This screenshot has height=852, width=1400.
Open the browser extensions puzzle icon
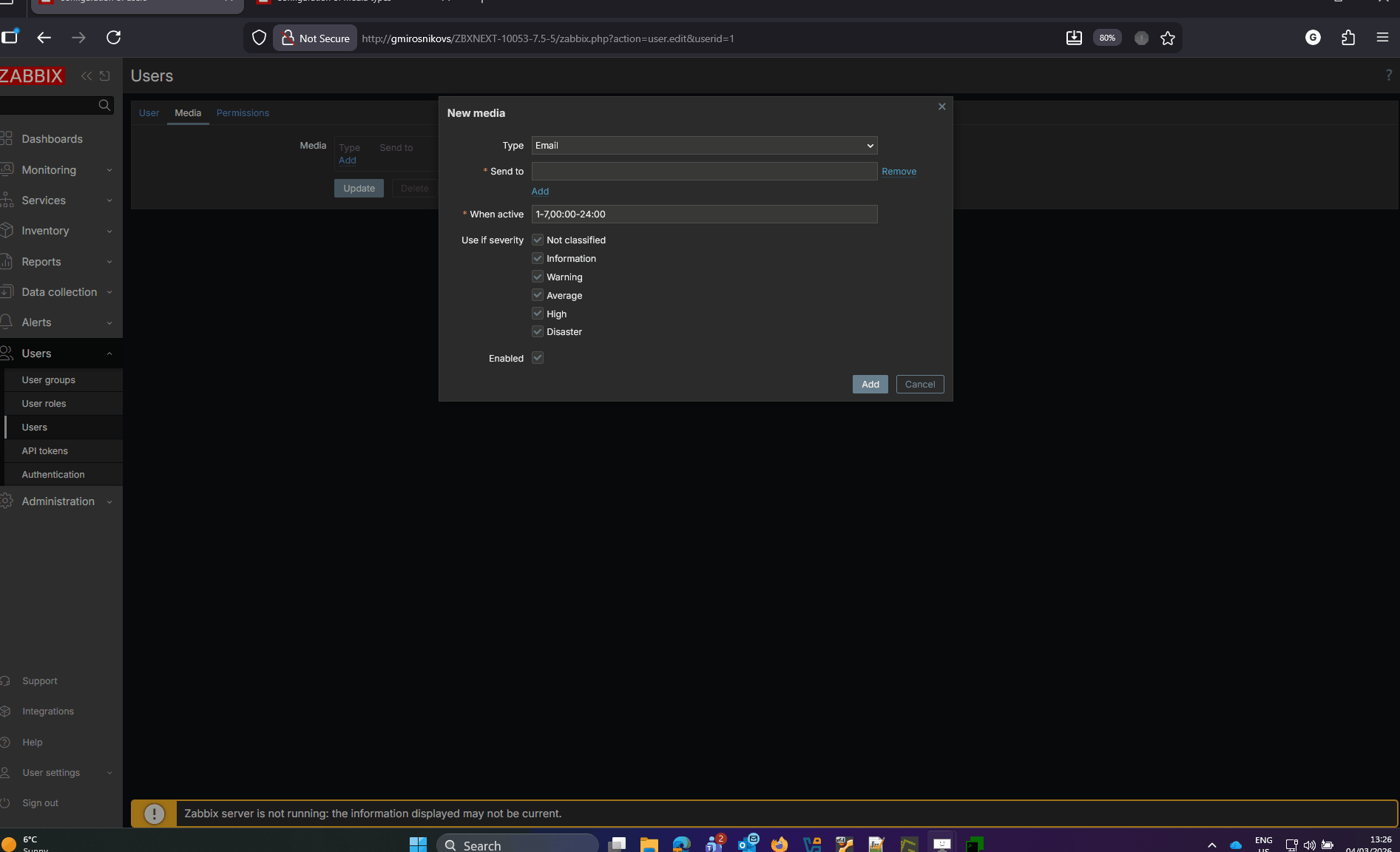click(x=1348, y=38)
